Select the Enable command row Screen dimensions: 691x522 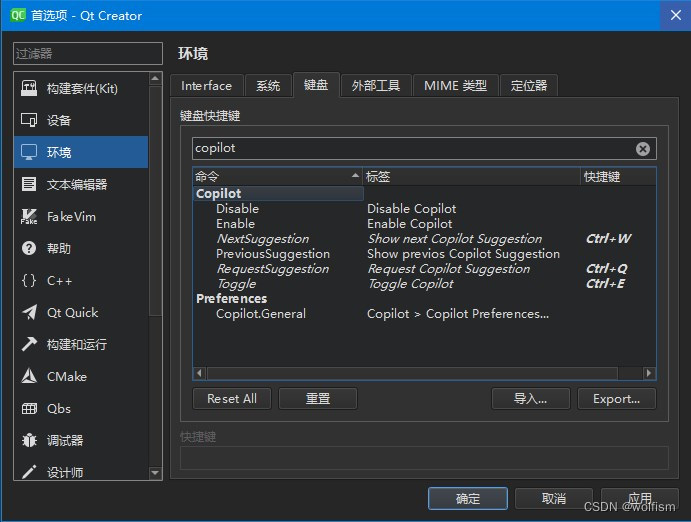point(424,224)
